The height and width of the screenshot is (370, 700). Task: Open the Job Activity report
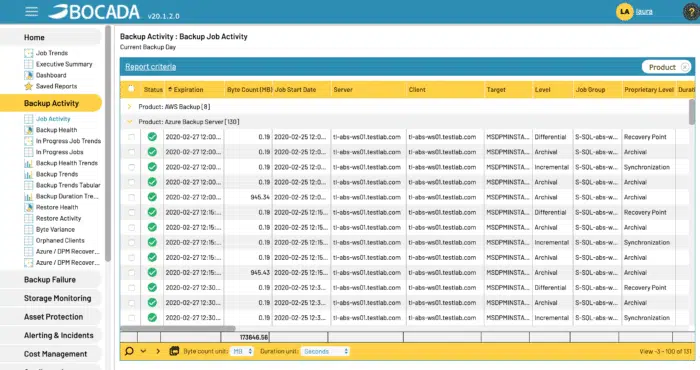[x=53, y=119]
